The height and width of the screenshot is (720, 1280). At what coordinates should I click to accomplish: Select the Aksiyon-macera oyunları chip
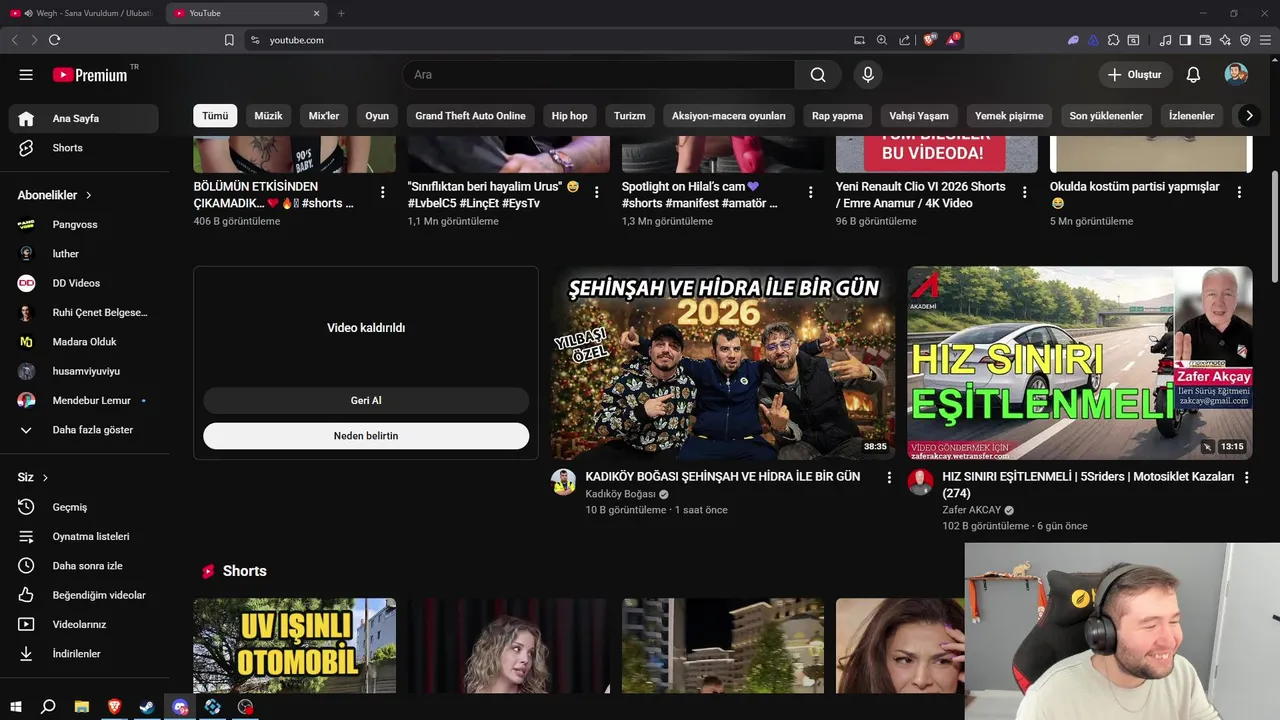729,116
